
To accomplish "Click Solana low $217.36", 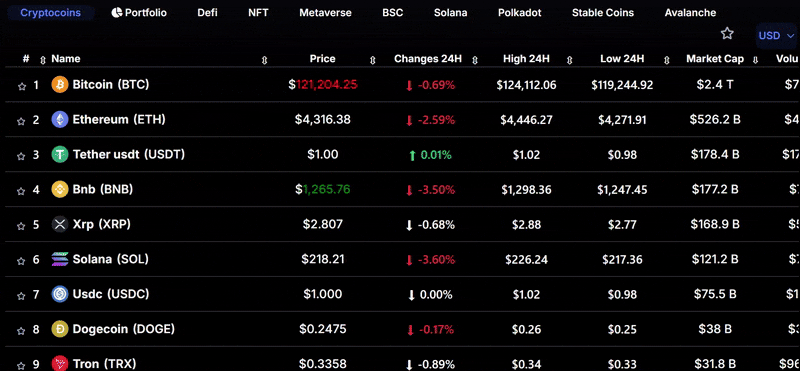I will click(x=622, y=260).
